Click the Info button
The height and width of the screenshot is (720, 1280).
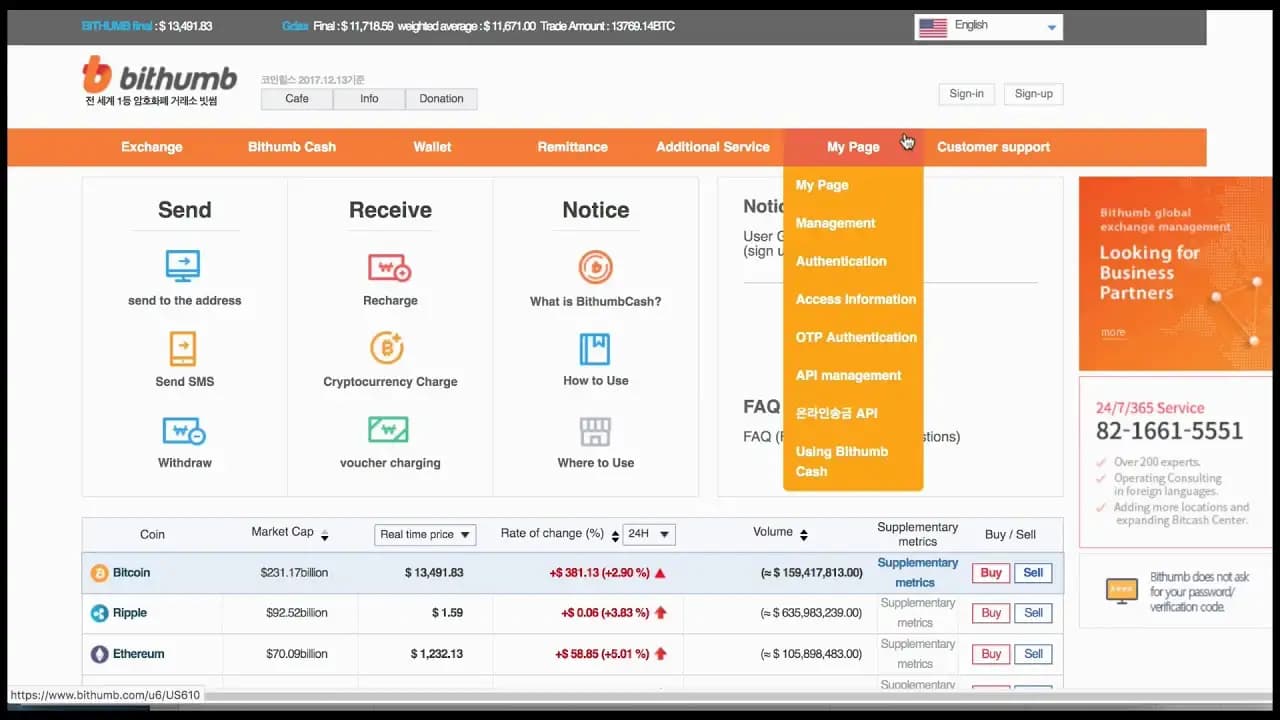tap(369, 99)
